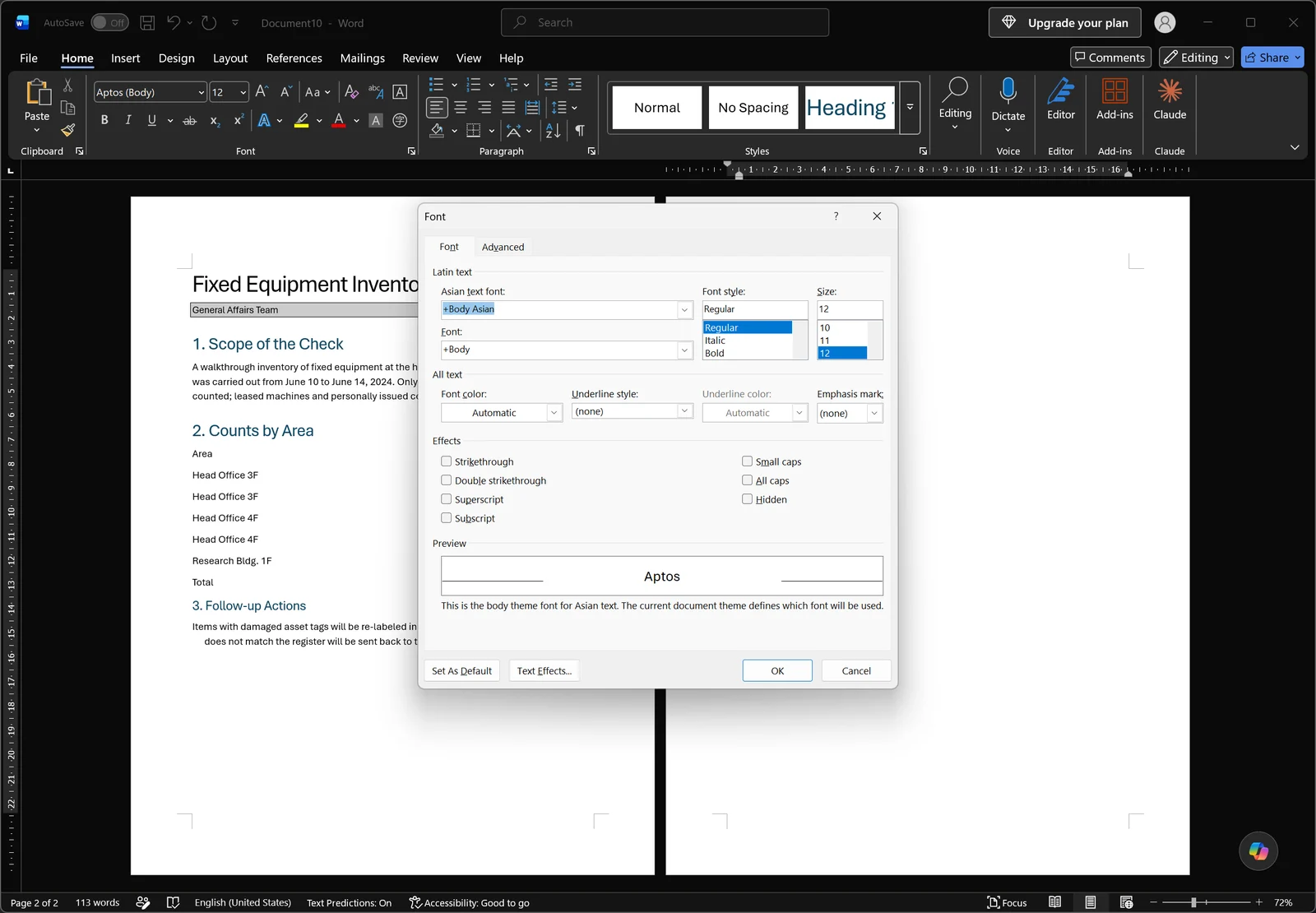
Task: Expand the +Body Font dropdown
Action: 684,350
